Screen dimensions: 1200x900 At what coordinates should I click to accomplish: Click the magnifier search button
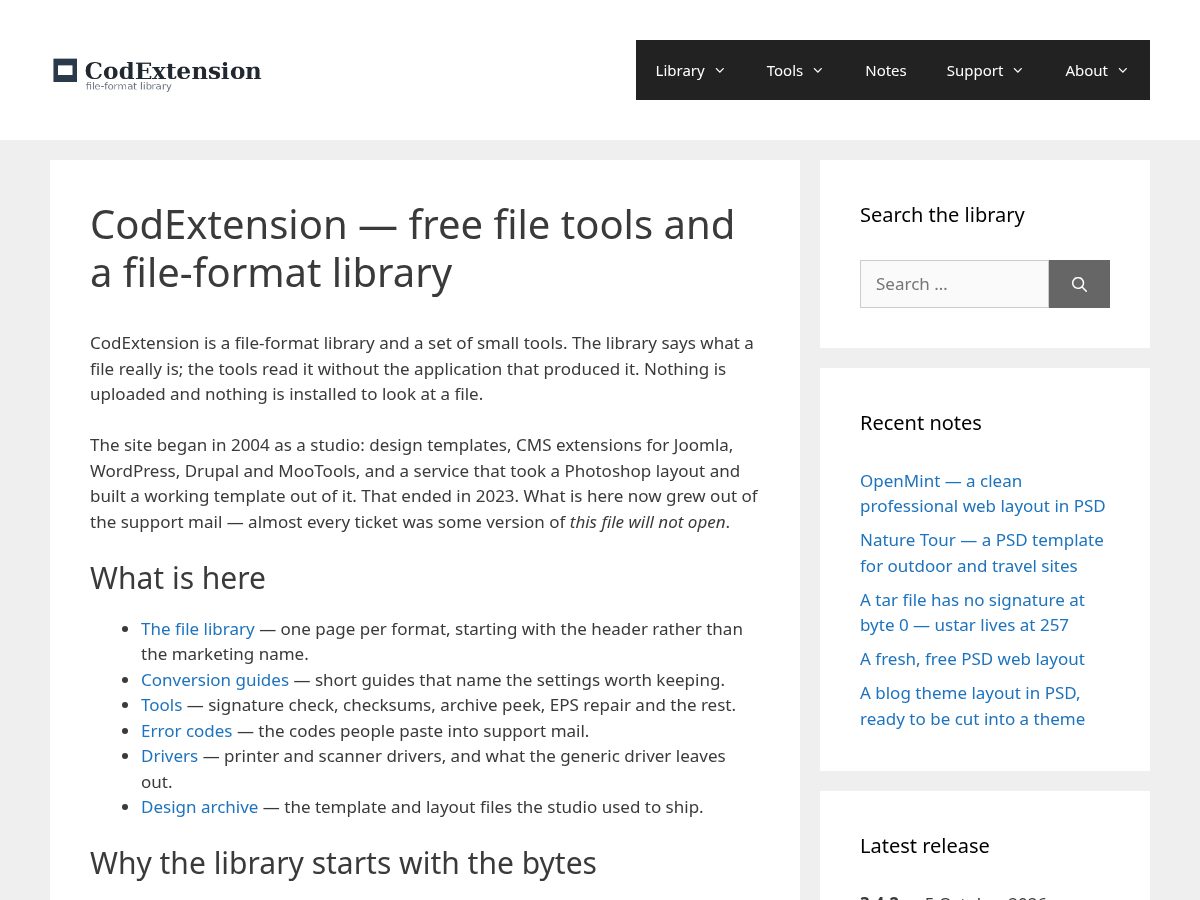pyautogui.click(x=1079, y=284)
